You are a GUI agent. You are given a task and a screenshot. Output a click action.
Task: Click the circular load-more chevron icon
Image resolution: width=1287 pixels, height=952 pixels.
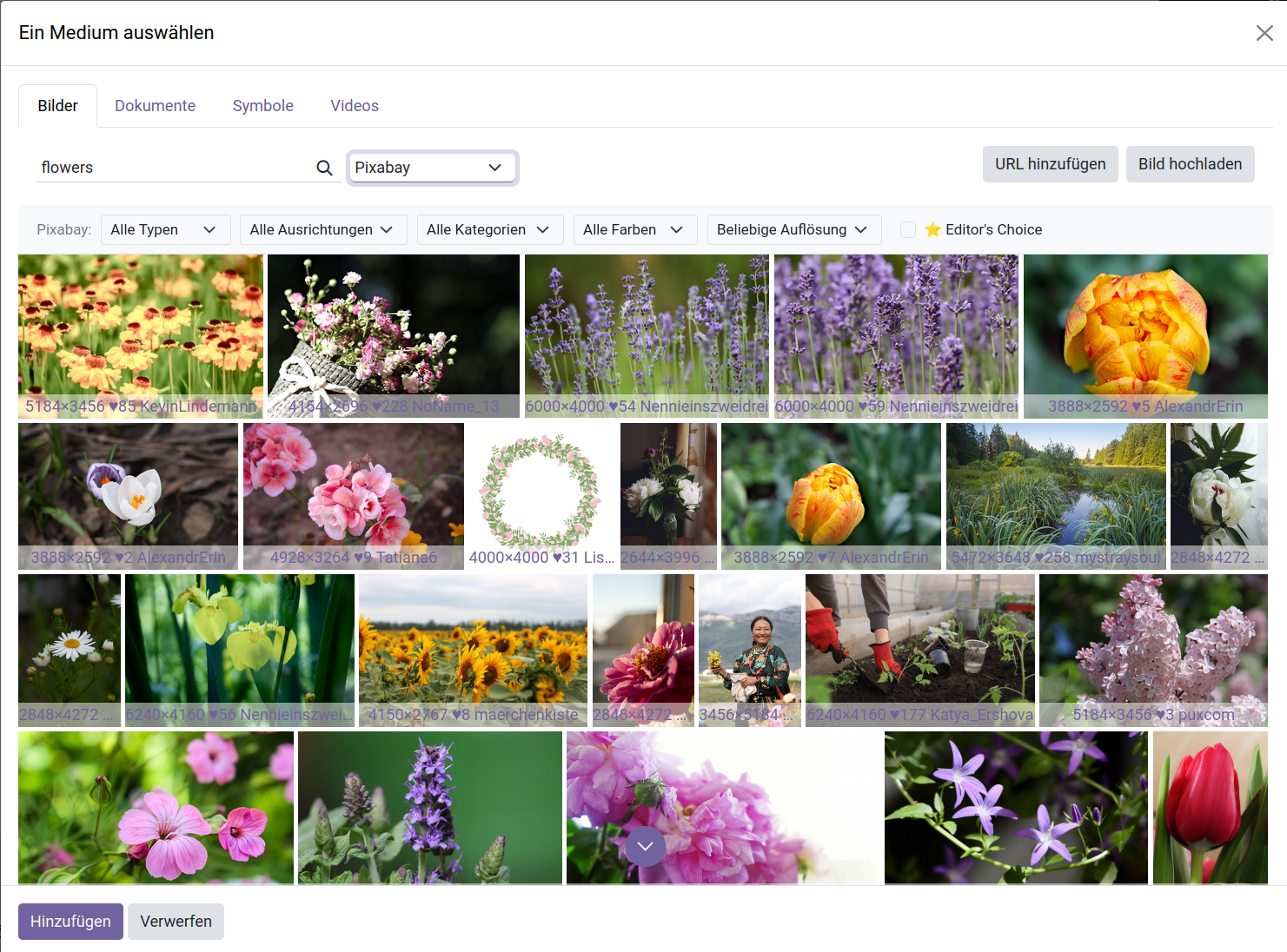(x=645, y=846)
